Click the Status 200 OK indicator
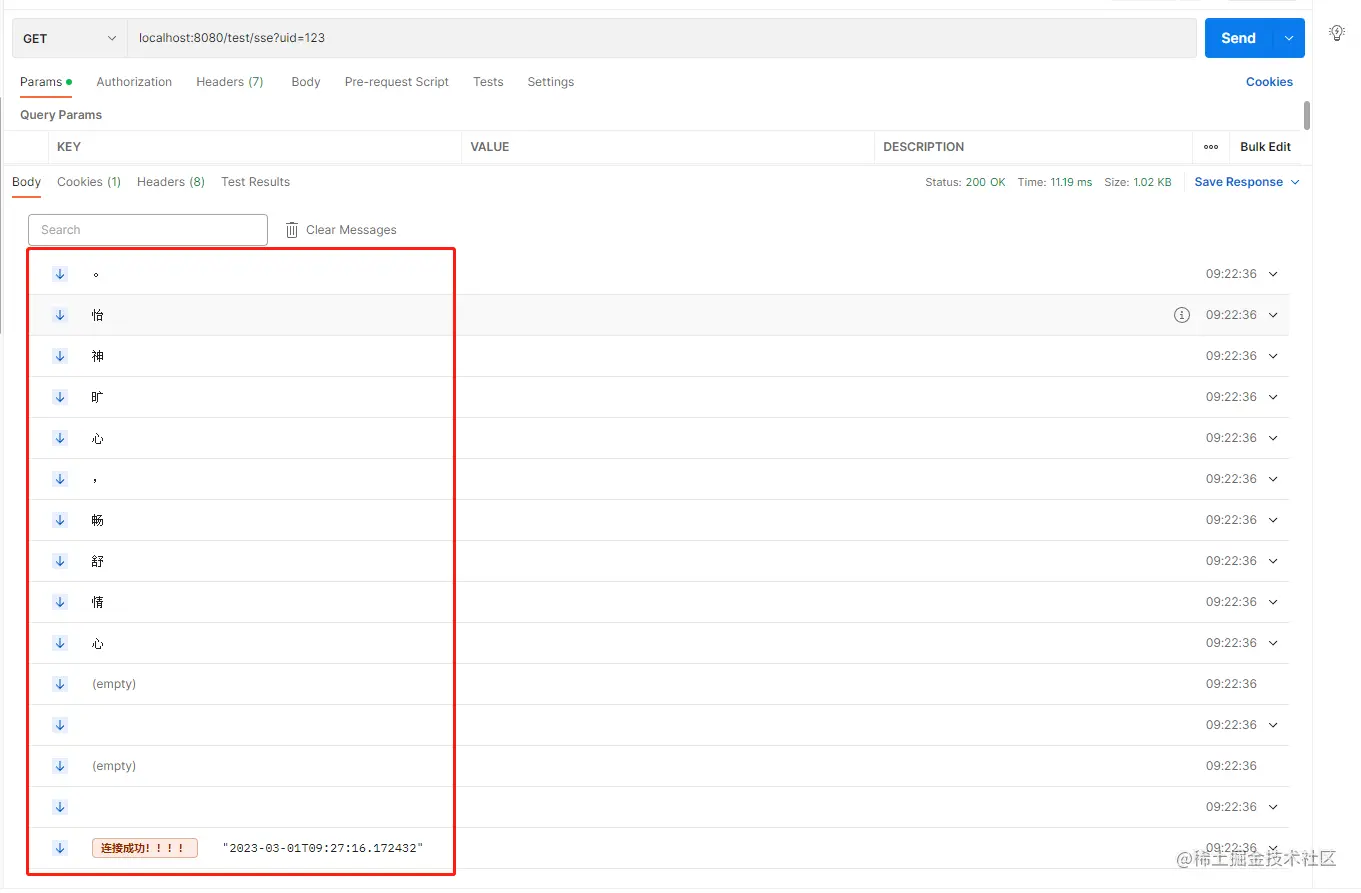Viewport: 1361px width, 893px height. tap(965, 183)
